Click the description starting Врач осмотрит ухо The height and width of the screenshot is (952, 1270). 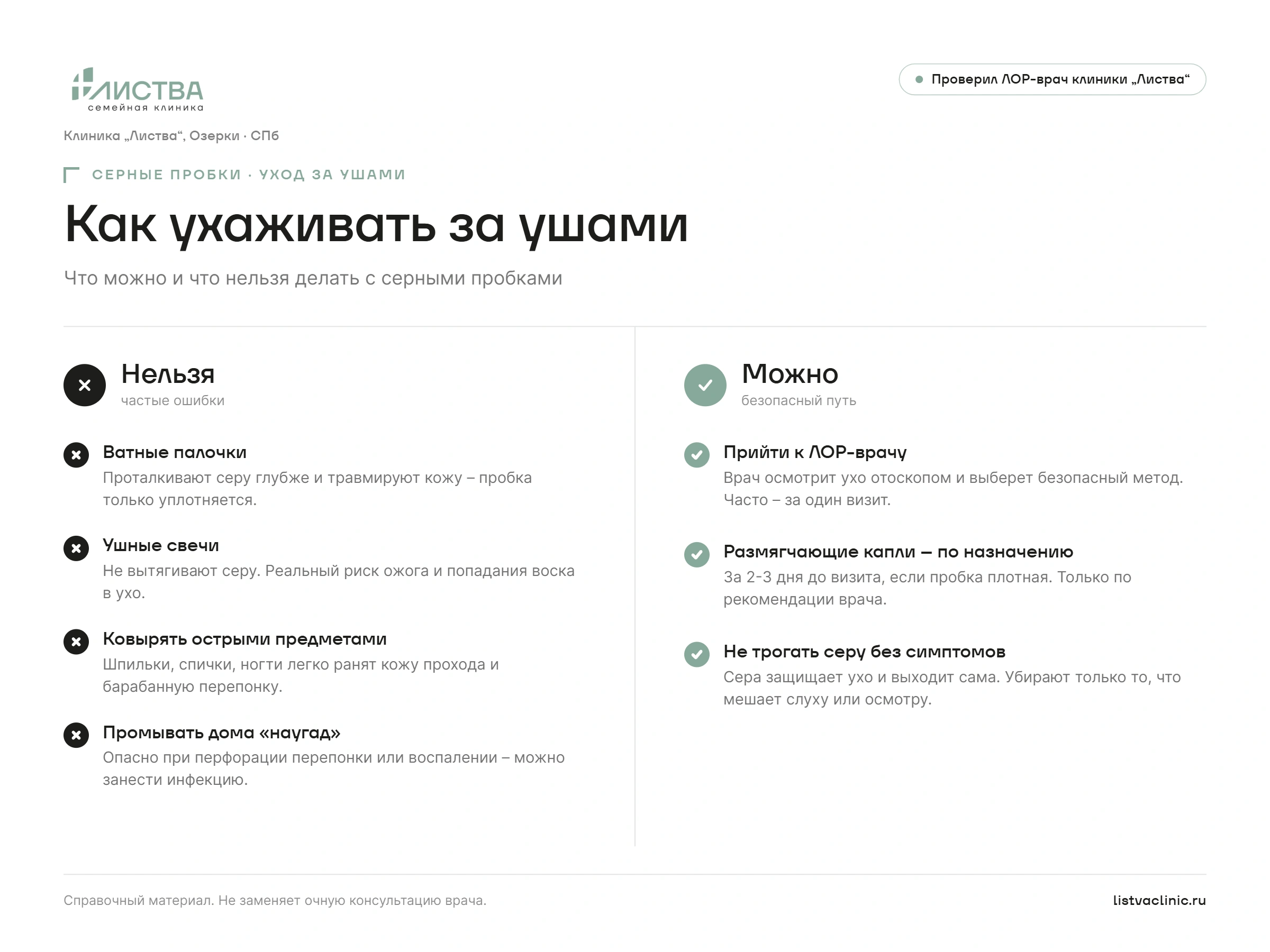tap(953, 489)
